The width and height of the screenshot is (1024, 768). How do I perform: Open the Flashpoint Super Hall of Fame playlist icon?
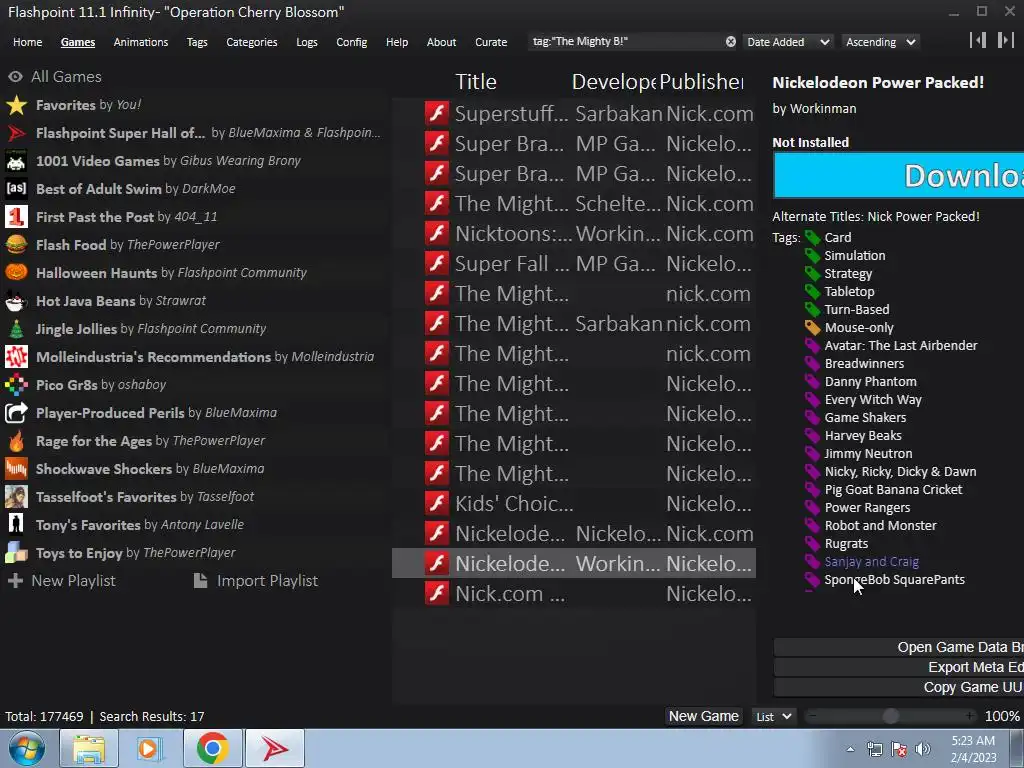(16, 133)
